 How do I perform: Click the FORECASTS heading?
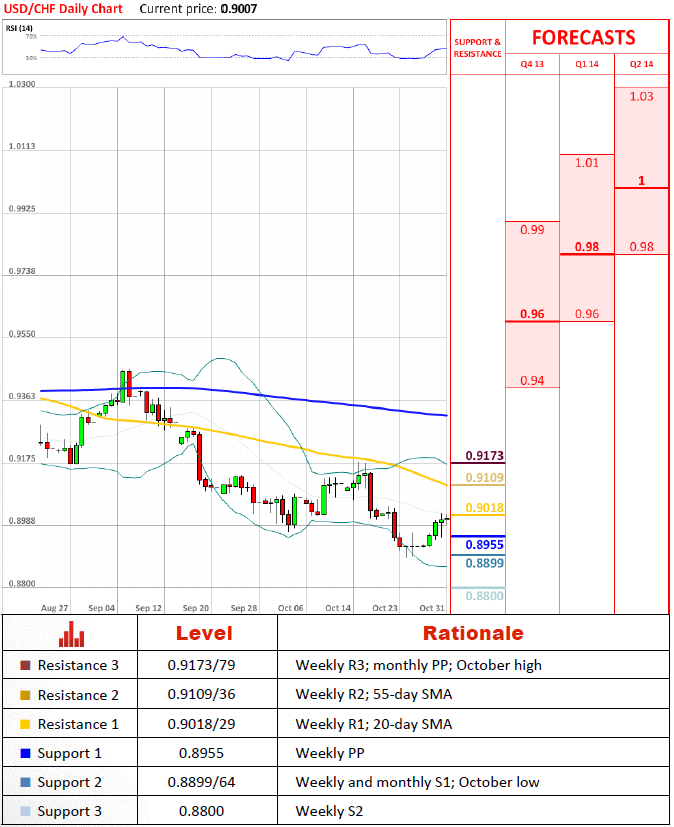pos(583,38)
